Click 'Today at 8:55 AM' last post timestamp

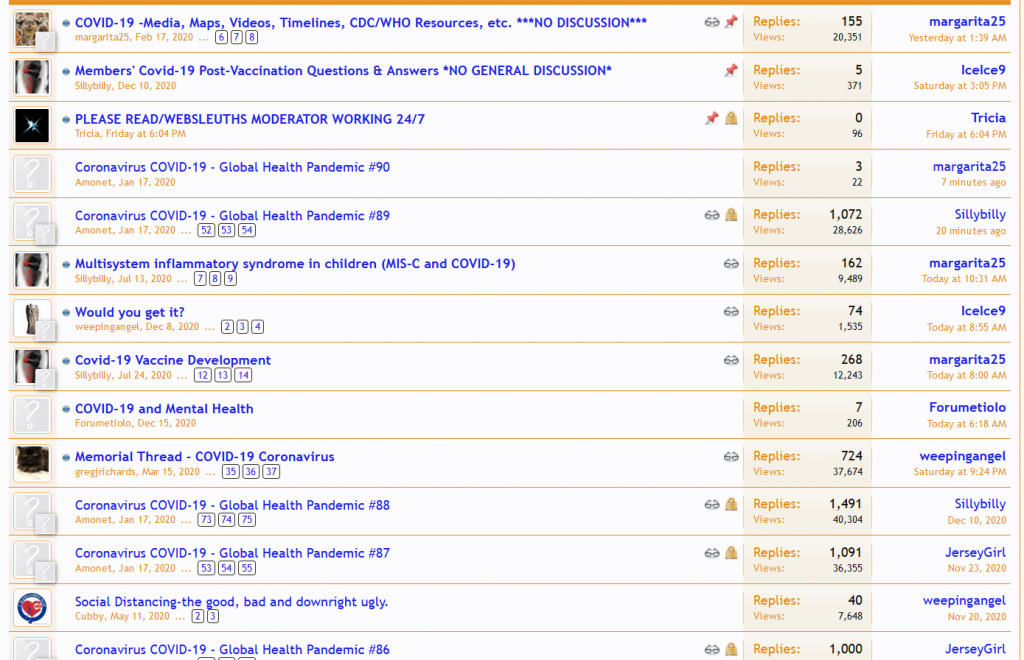[966, 327]
